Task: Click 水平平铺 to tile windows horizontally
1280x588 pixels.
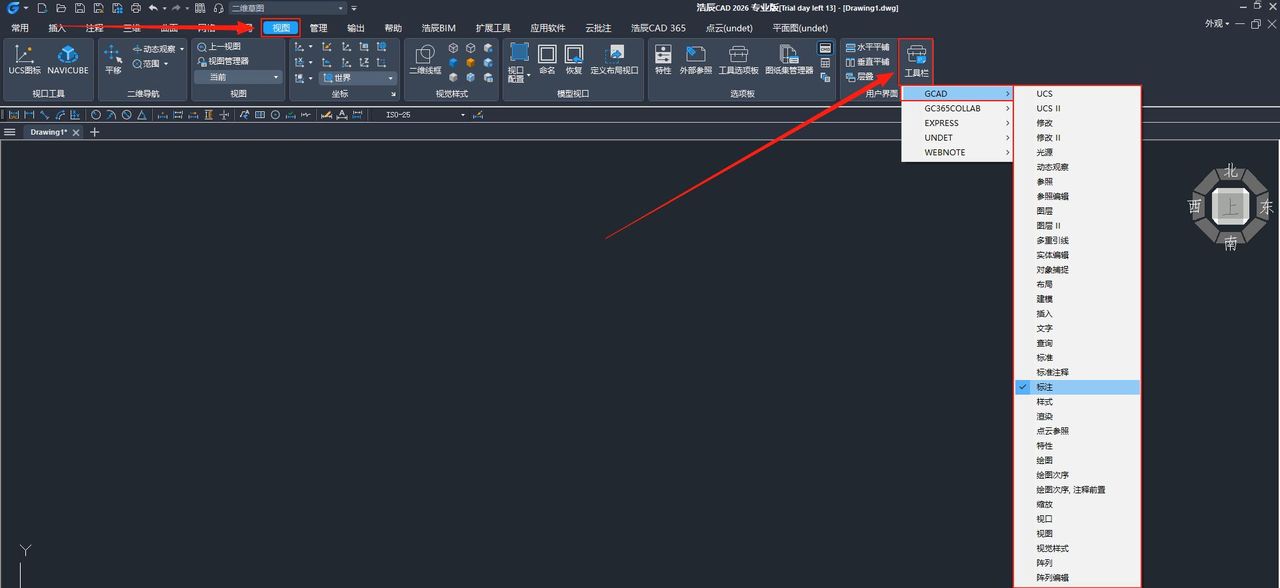Action: [x=867, y=47]
